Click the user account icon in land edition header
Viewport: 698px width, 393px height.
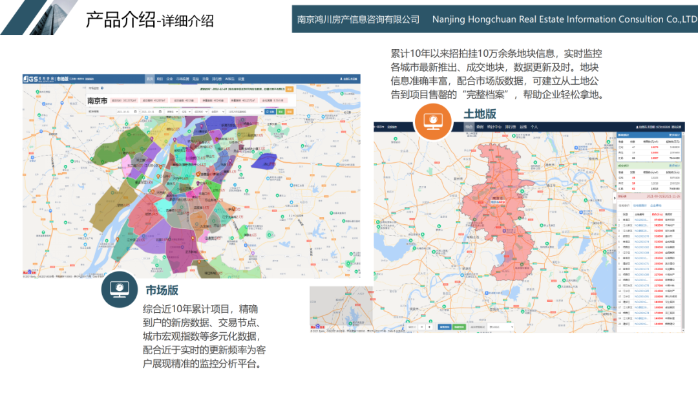(637, 127)
